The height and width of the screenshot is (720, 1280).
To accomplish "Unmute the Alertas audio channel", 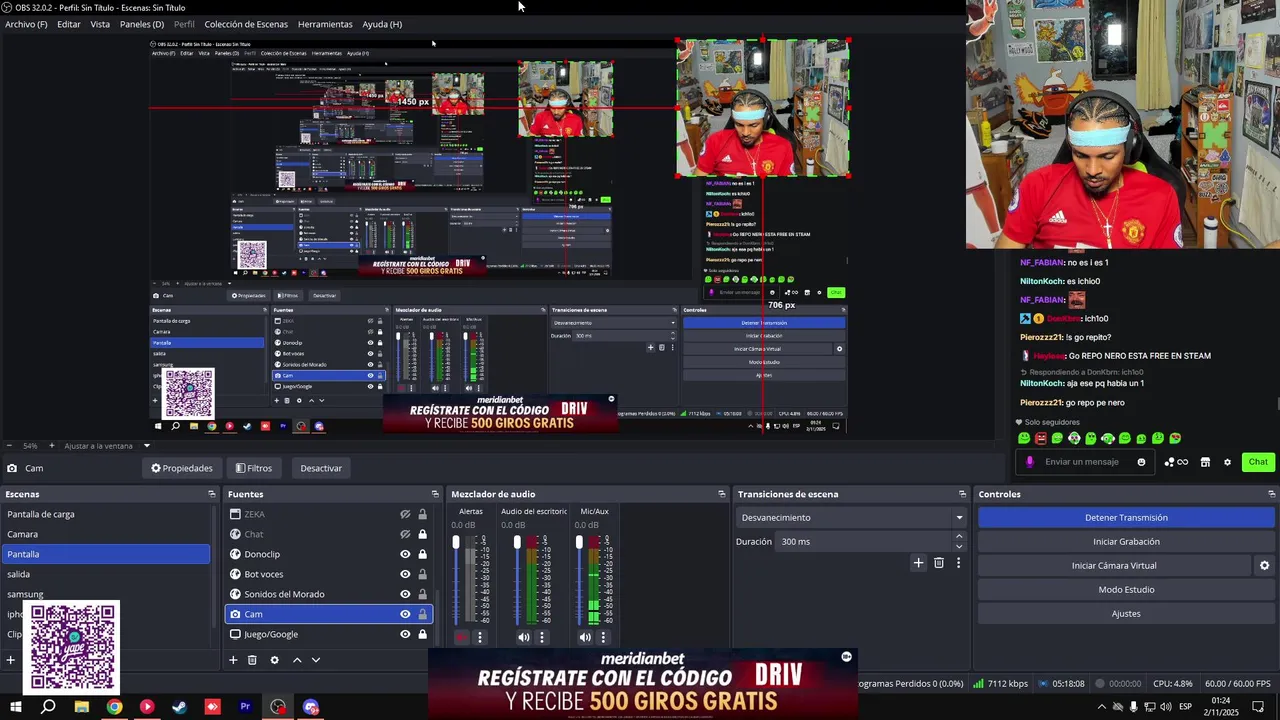I will (x=461, y=637).
